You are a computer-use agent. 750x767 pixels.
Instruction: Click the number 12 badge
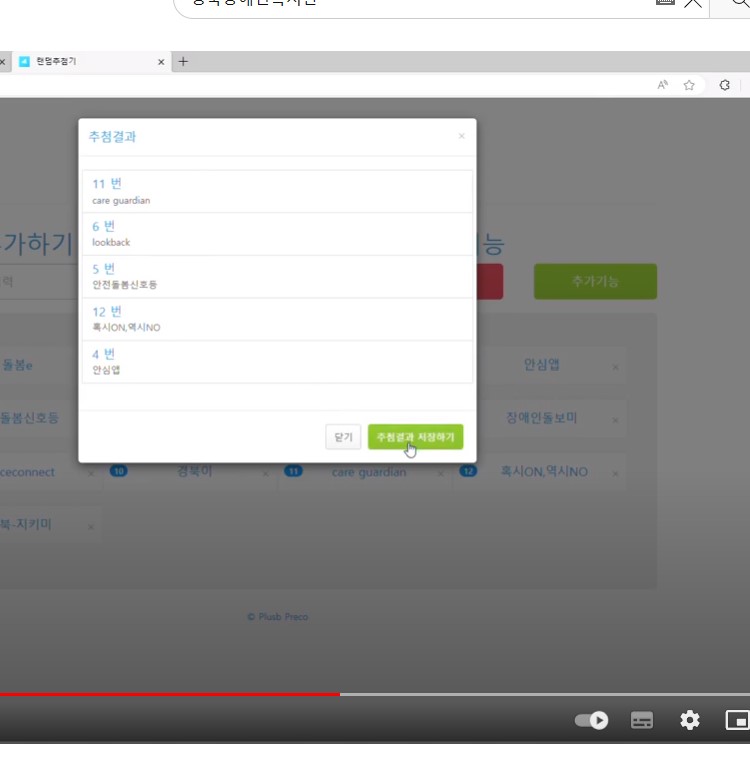[468, 471]
